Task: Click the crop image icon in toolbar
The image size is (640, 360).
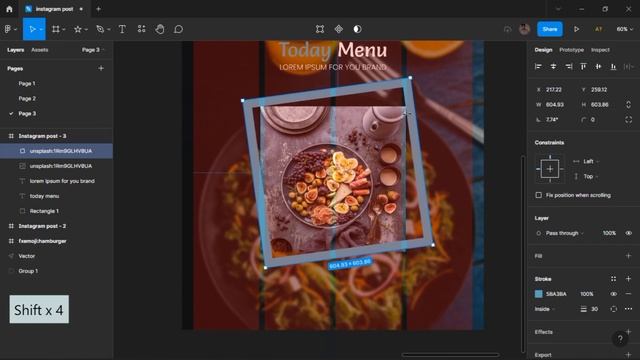Action: point(320,29)
